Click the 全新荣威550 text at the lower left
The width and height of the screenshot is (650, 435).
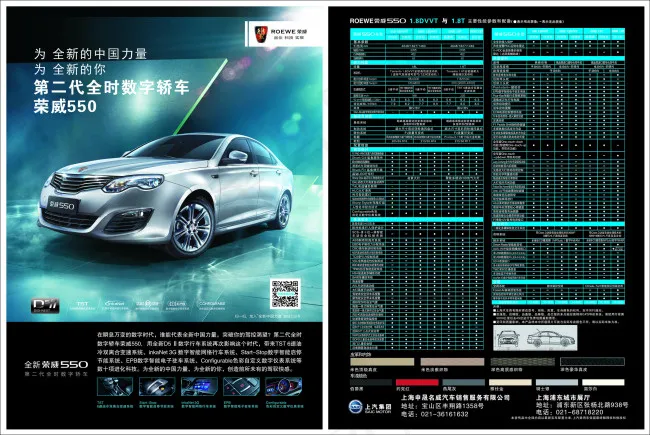(56, 365)
